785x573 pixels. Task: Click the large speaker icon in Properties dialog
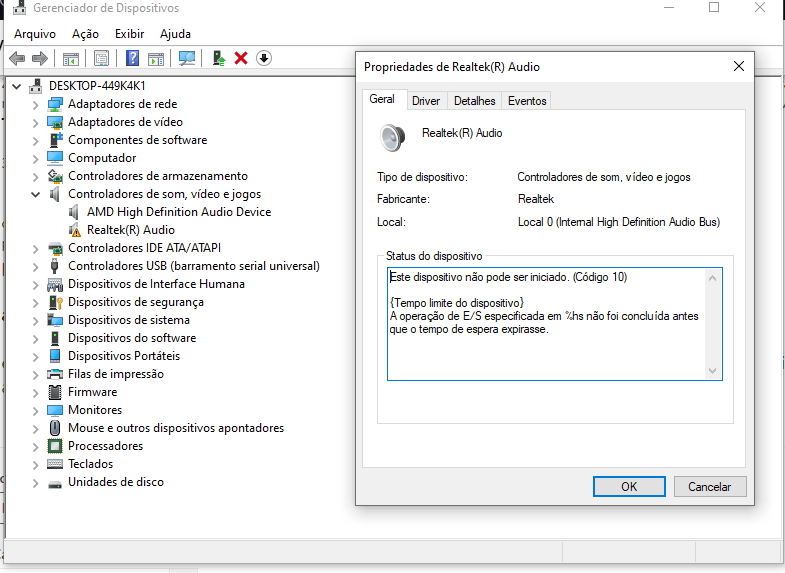point(392,138)
